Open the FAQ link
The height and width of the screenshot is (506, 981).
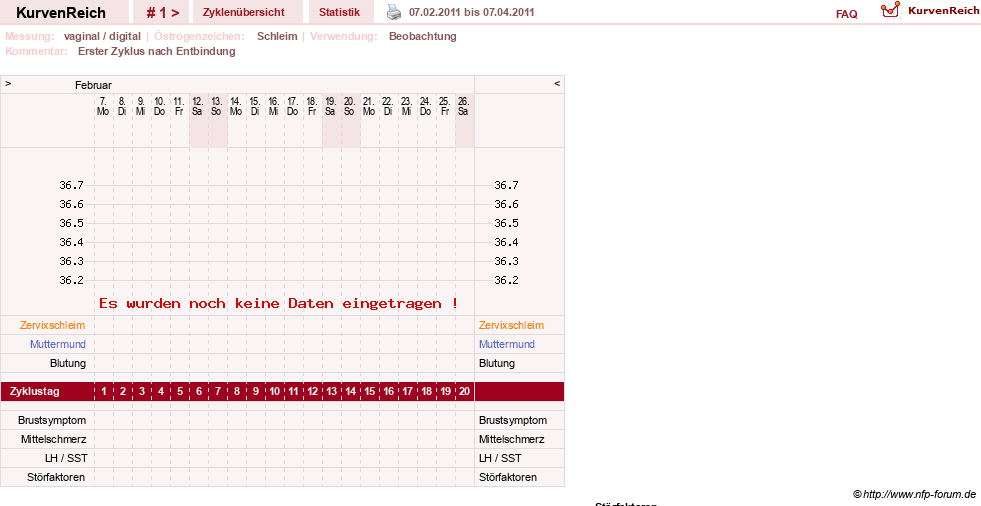click(846, 14)
